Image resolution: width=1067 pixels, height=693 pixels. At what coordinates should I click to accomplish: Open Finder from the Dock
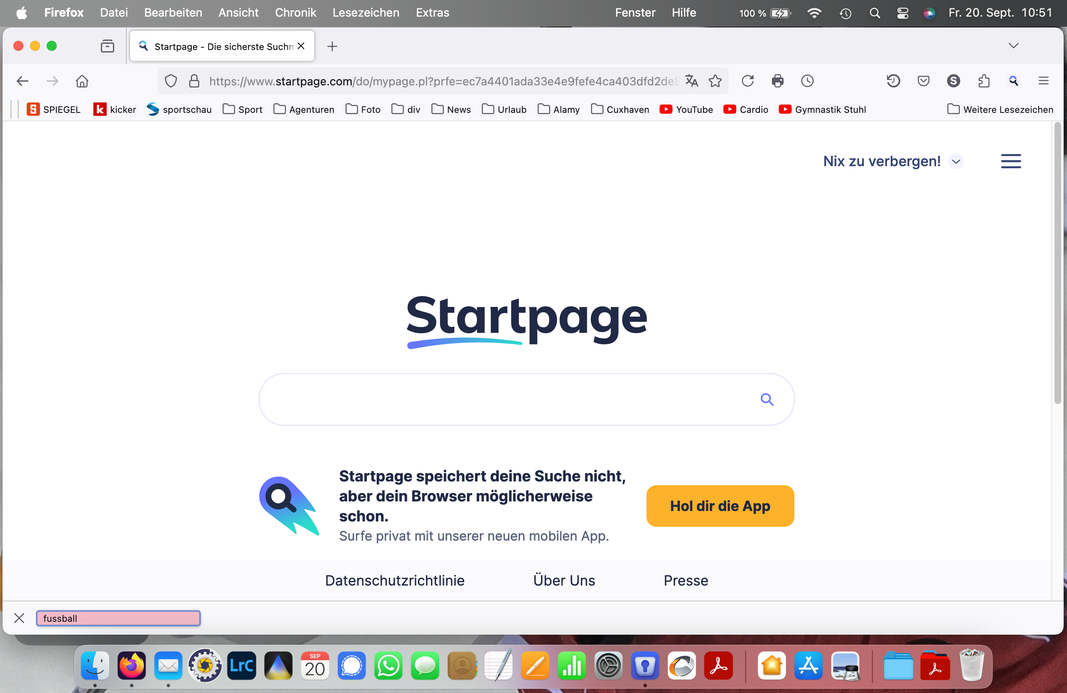tap(95, 666)
